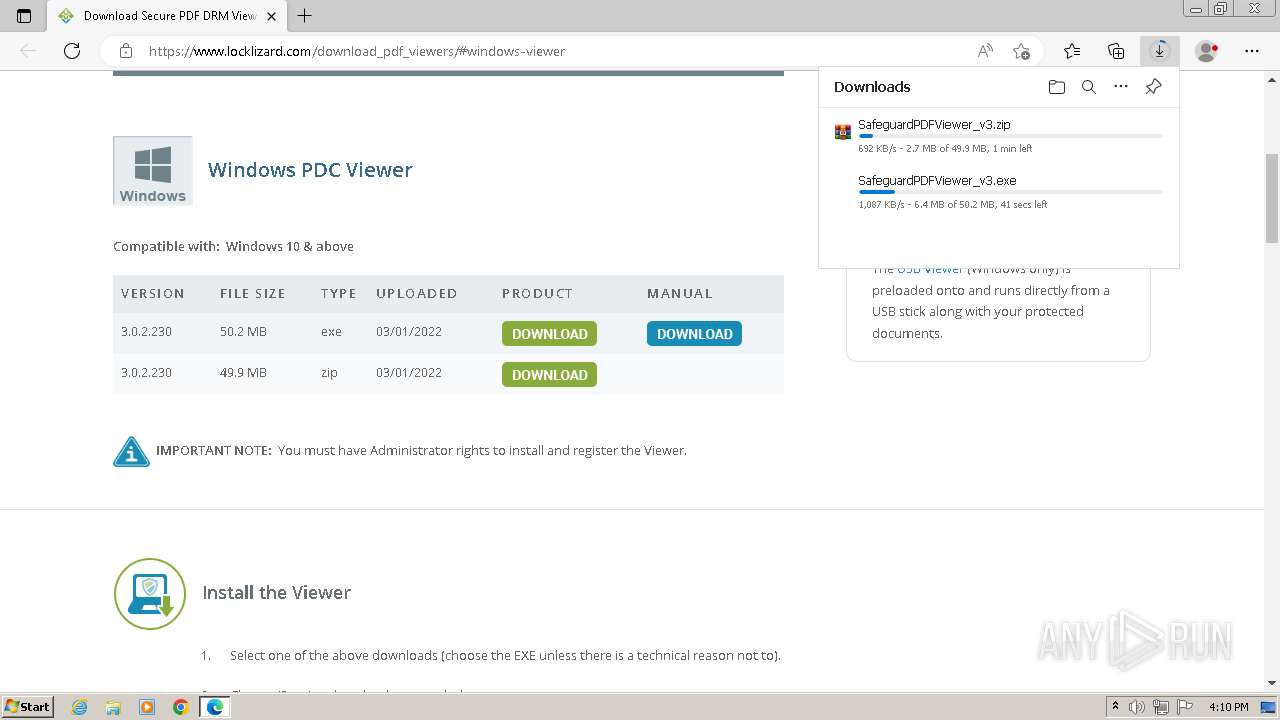Click the 49.9 MB file size cell

(x=243, y=373)
